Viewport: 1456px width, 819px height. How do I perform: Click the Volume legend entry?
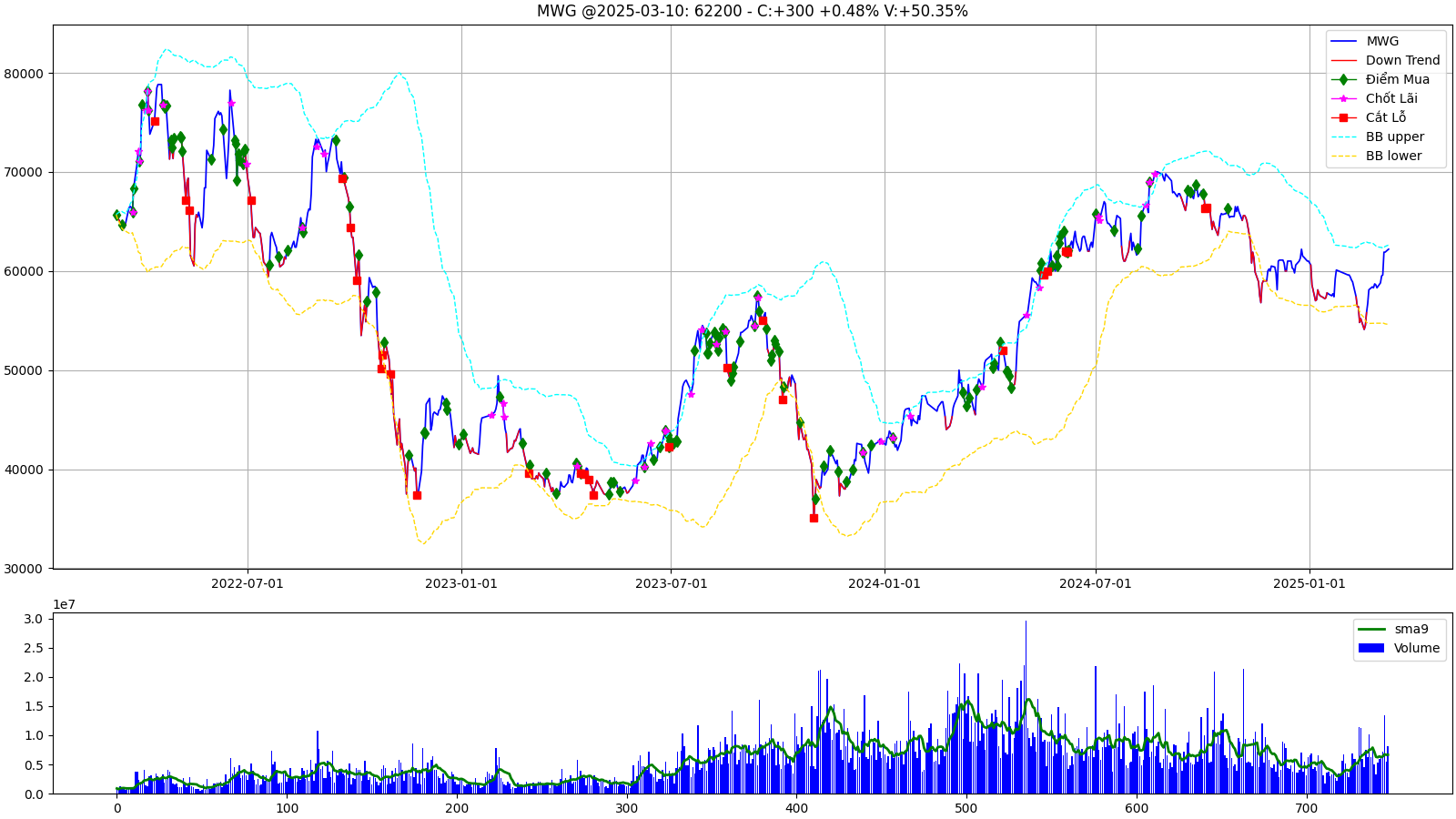pos(1399,648)
